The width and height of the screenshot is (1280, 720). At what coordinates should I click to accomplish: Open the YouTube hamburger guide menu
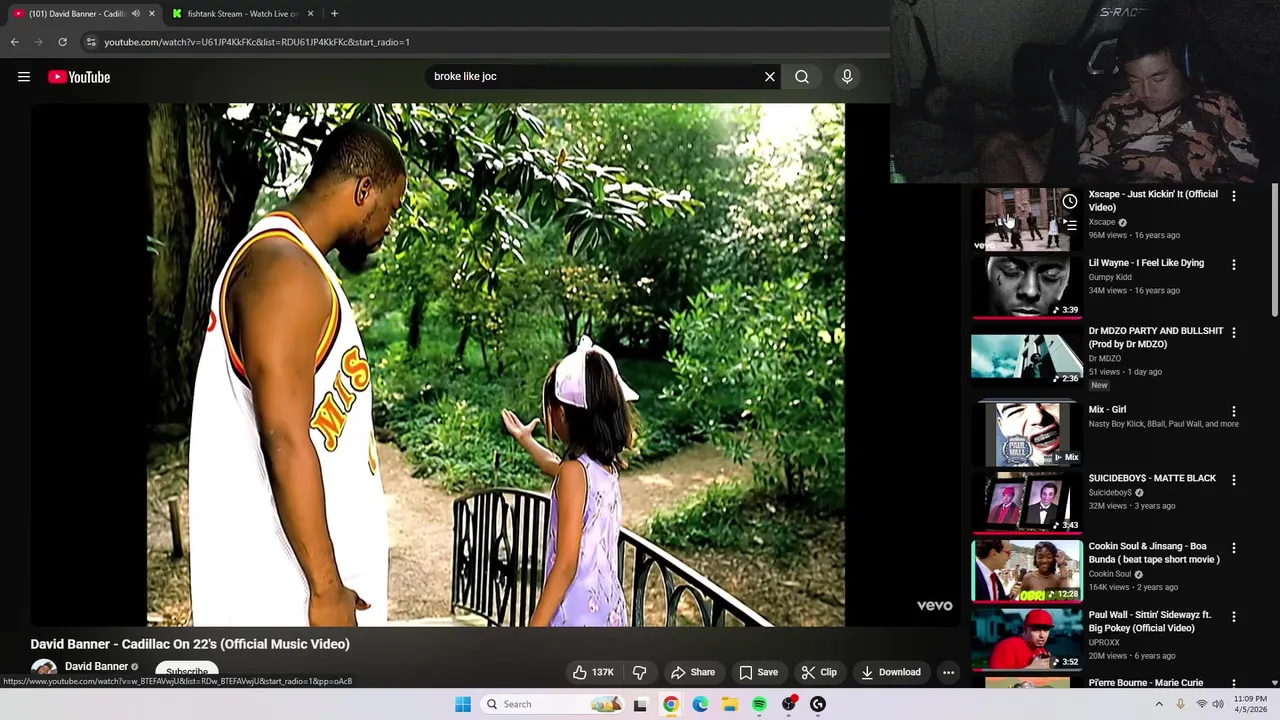click(x=24, y=77)
